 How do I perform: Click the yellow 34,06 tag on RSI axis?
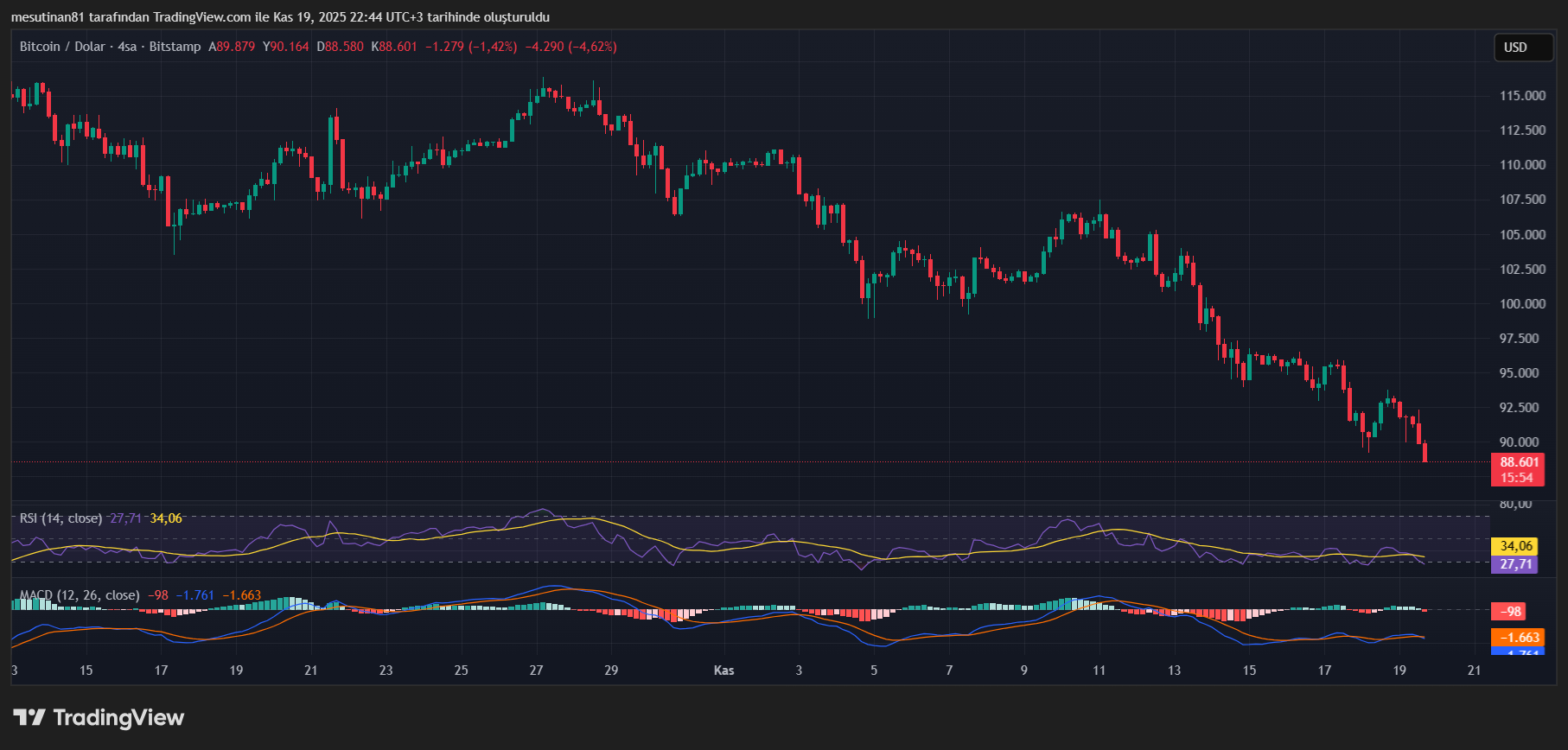(1516, 546)
